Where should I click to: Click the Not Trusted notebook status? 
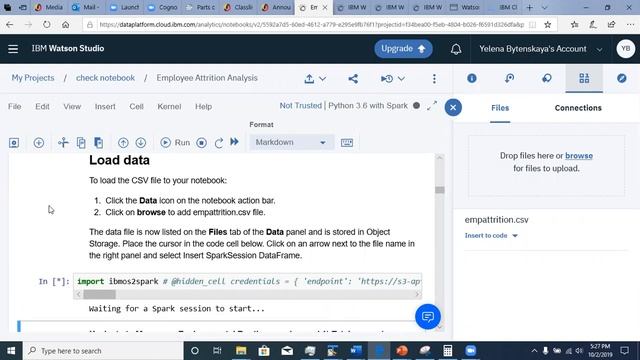click(300, 106)
